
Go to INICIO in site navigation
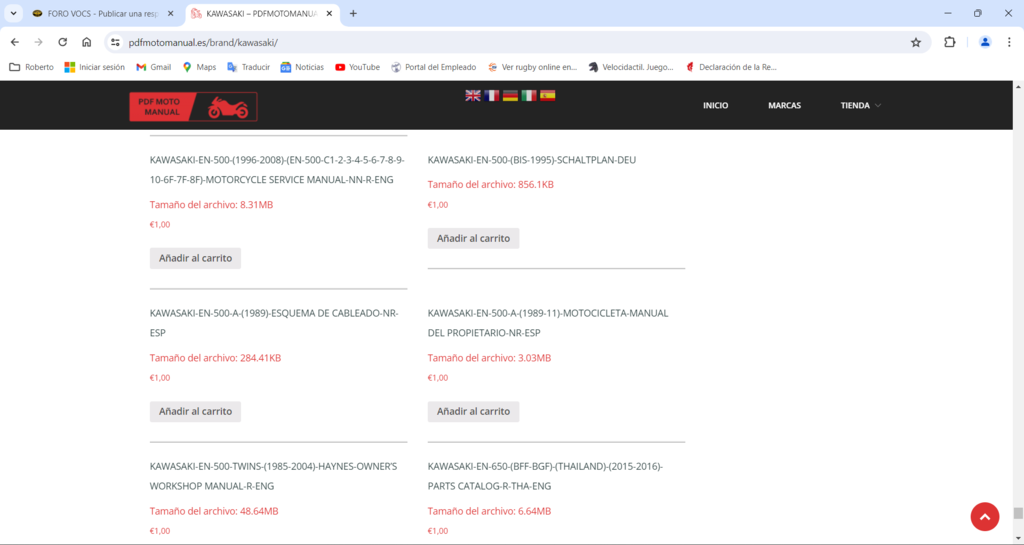tap(716, 106)
